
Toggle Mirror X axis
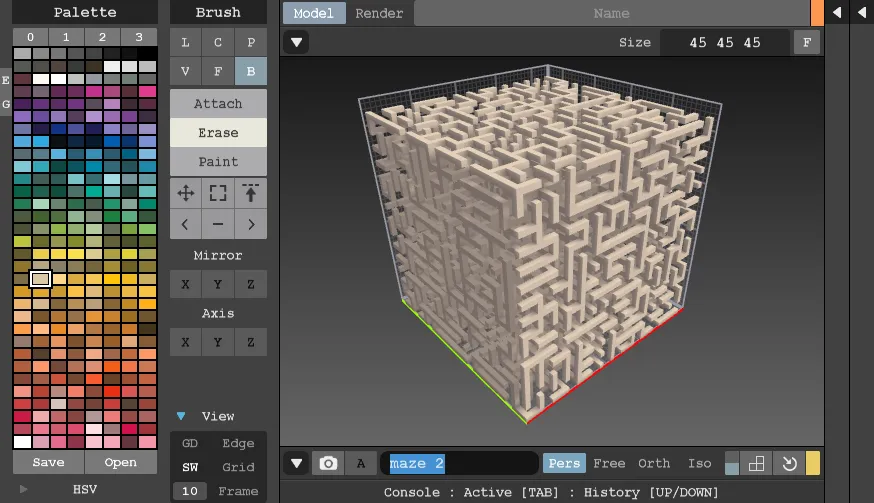(x=185, y=284)
